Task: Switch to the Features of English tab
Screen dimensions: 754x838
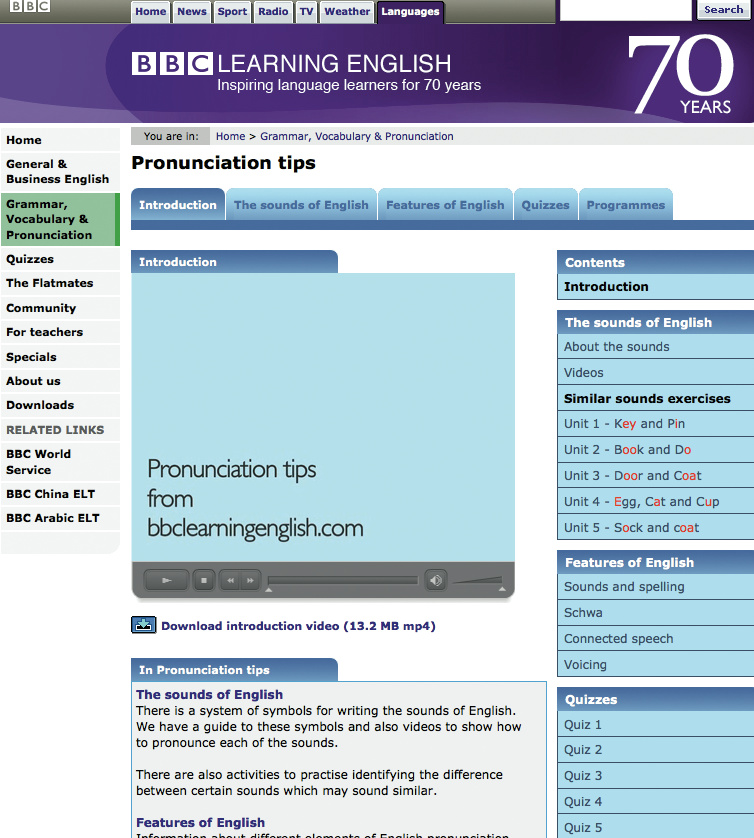Action: click(445, 205)
